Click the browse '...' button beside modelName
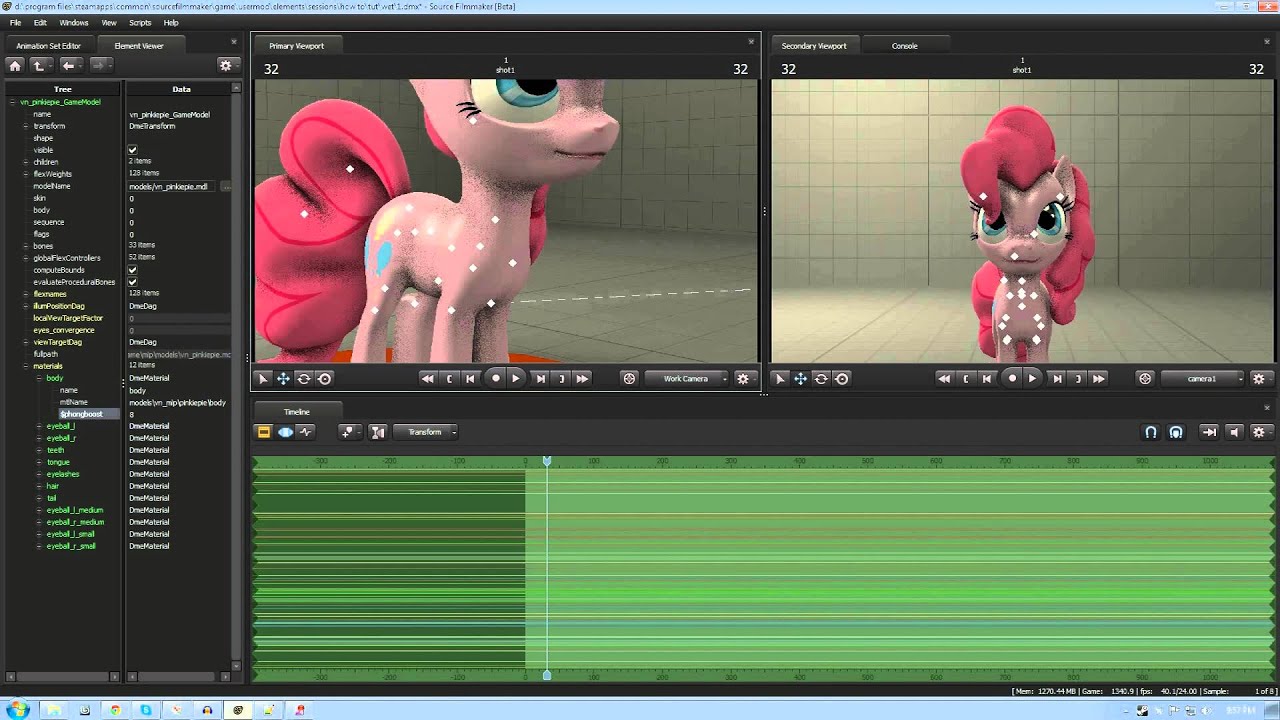The image size is (1280, 720). tap(225, 186)
